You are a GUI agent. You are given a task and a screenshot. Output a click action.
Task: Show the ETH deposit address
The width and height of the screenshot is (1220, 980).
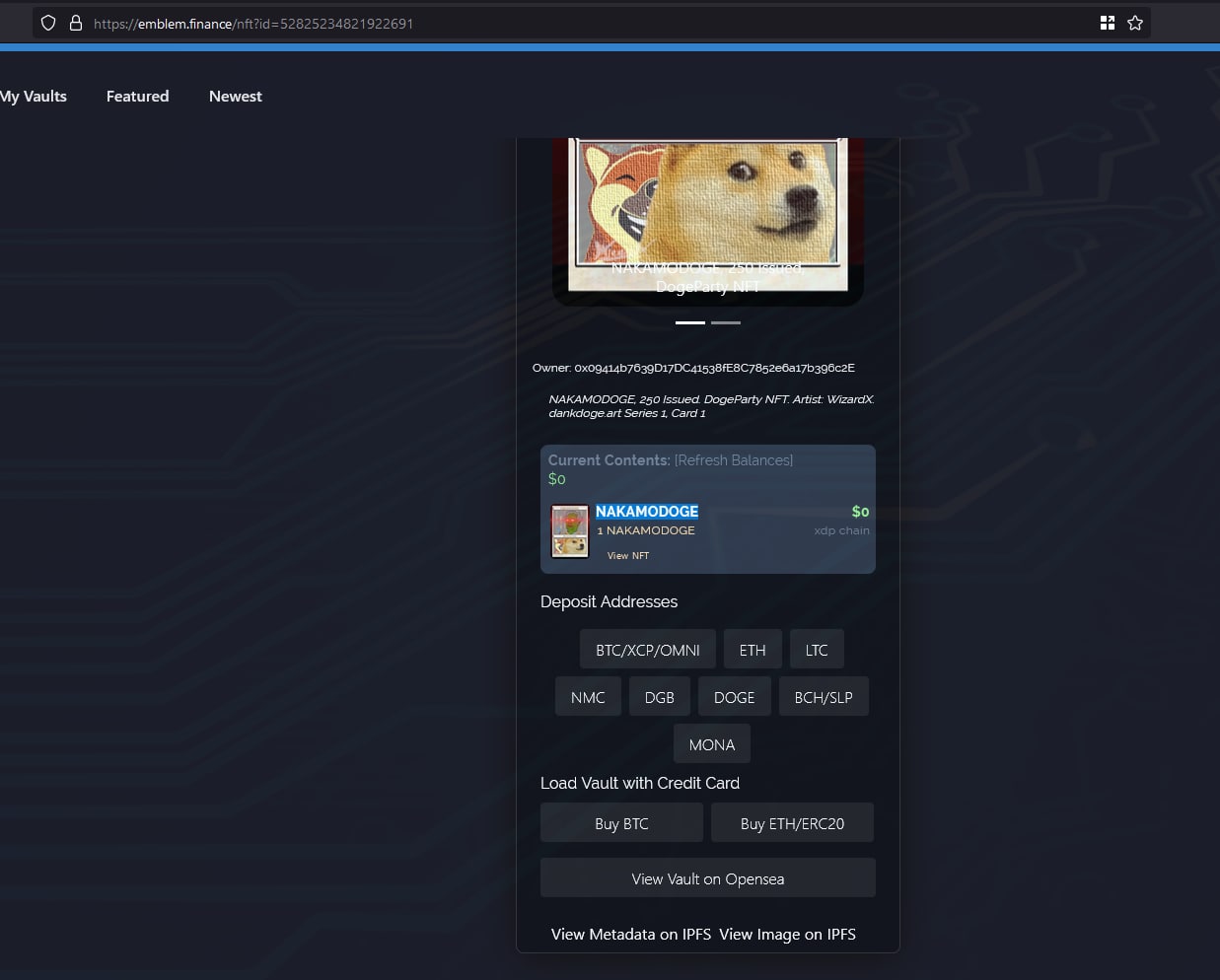click(753, 650)
